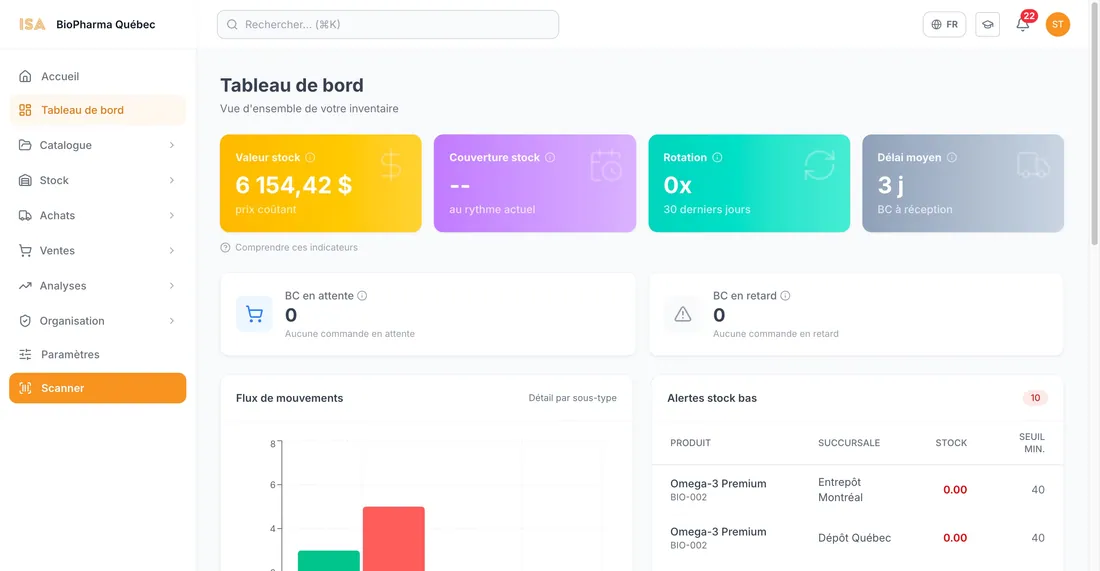The image size is (1100, 571).
Task: Open Paramètres menu item
Action: pos(98,354)
